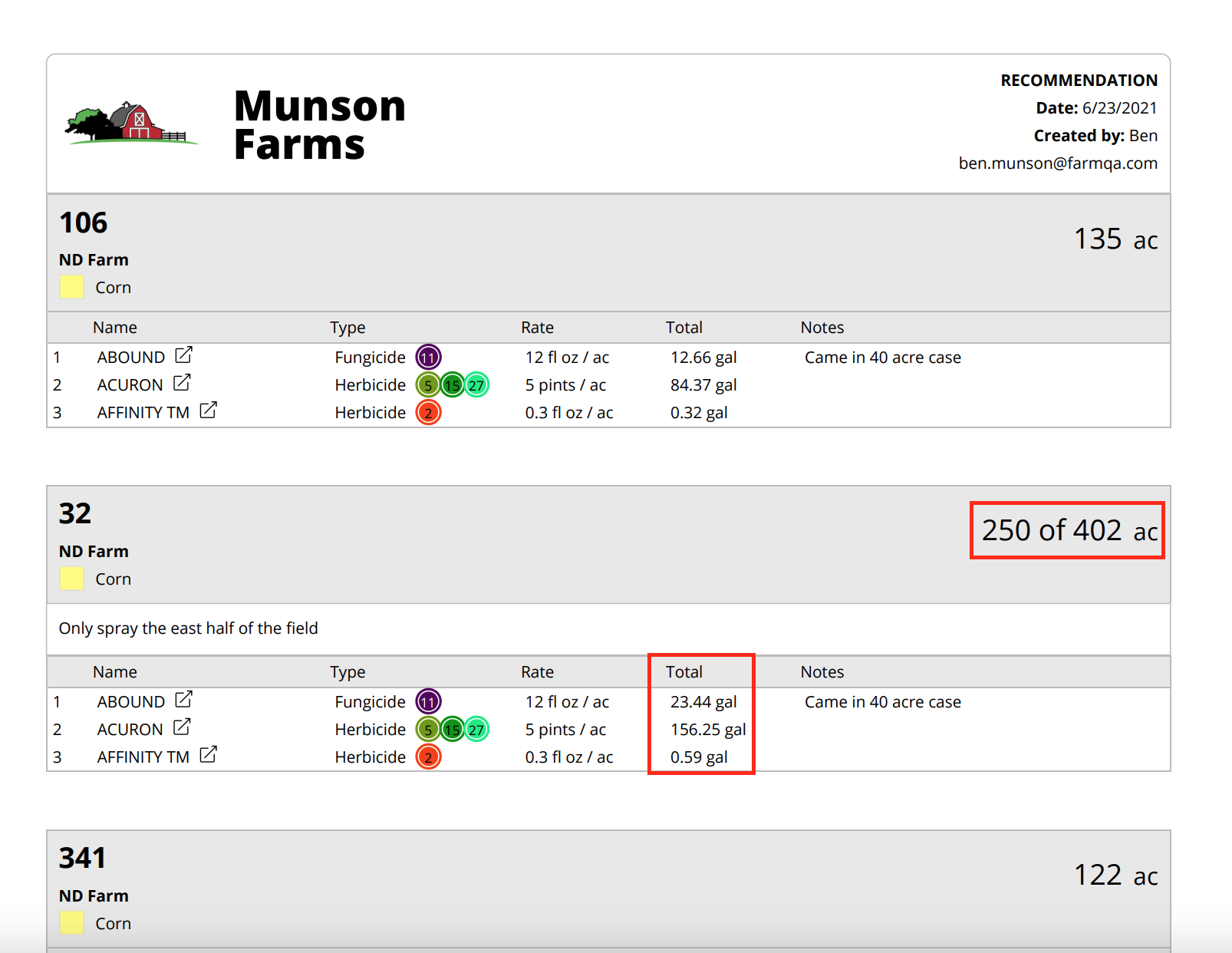
Task: Click the Rate column header in field 106
Action: (537, 328)
